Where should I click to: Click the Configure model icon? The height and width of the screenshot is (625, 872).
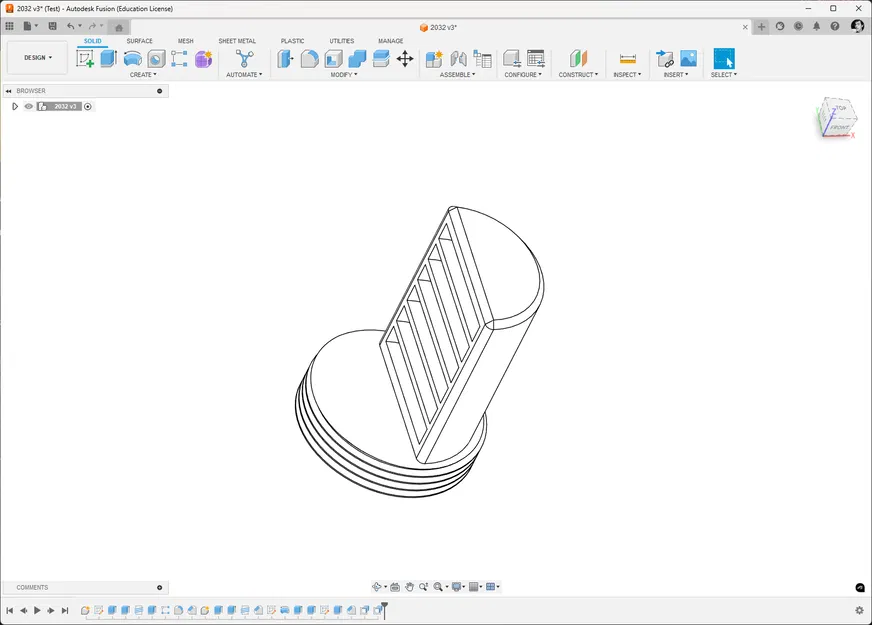(x=512, y=58)
